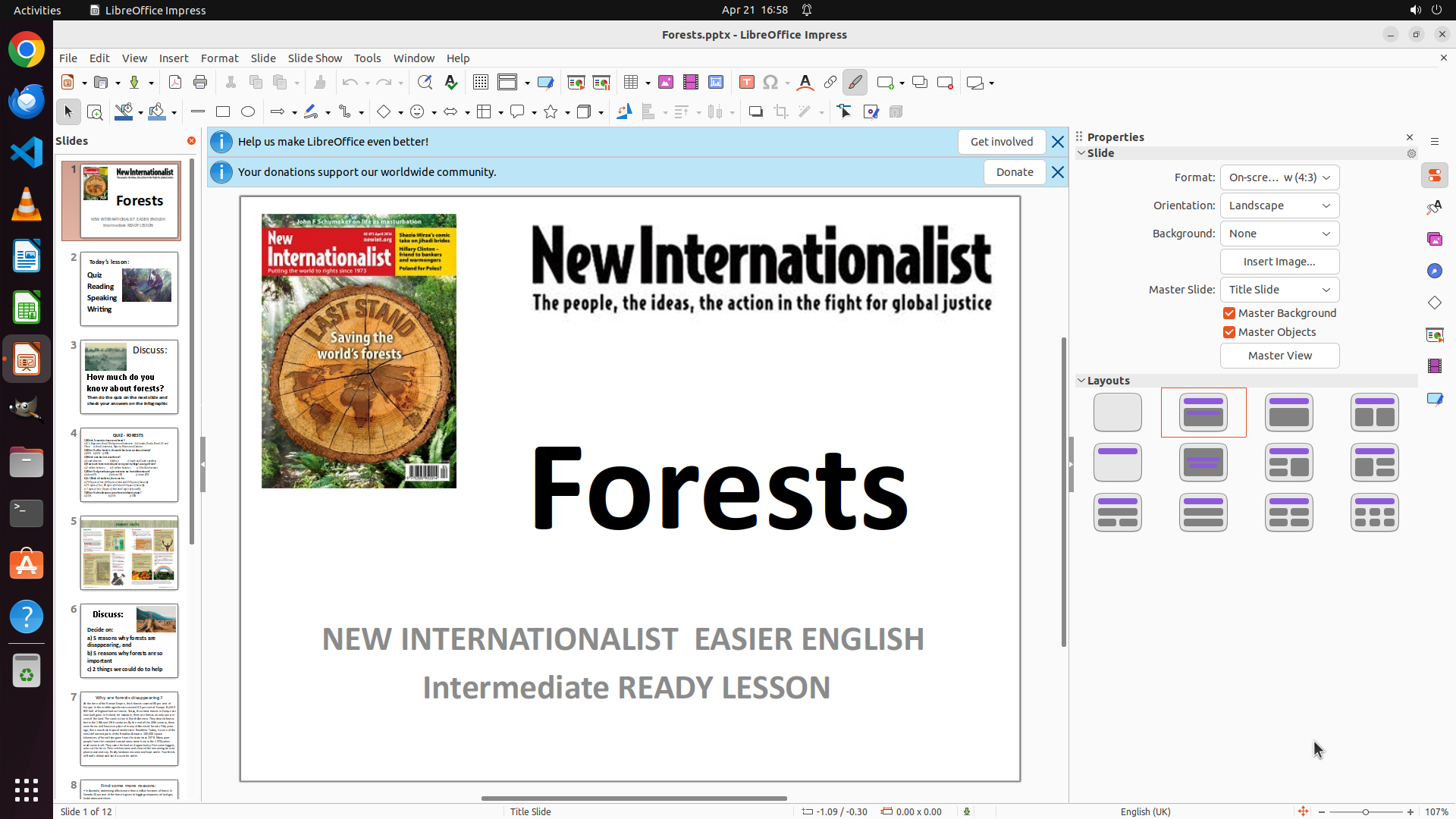Click the Insert Table icon
Screen dimensions: 1456x819
631,83
